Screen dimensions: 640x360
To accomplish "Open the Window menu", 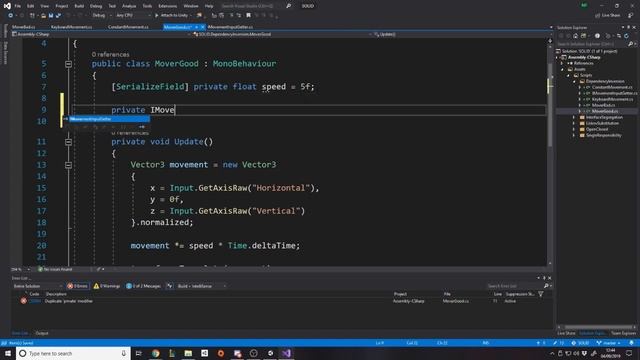I will [191, 6].
